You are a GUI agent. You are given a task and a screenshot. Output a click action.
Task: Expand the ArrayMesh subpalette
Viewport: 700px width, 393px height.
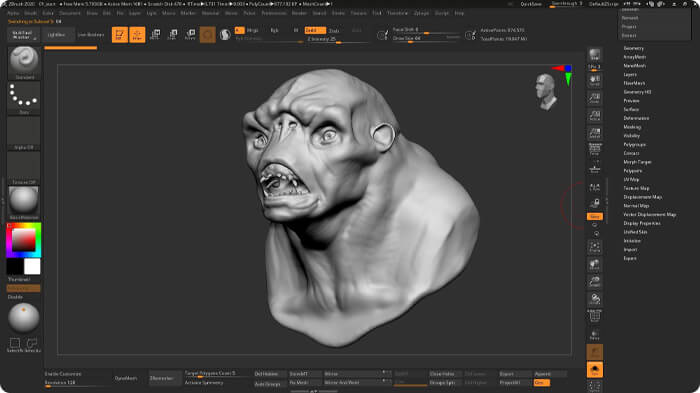pyautogui.click(x=634, y=57)
